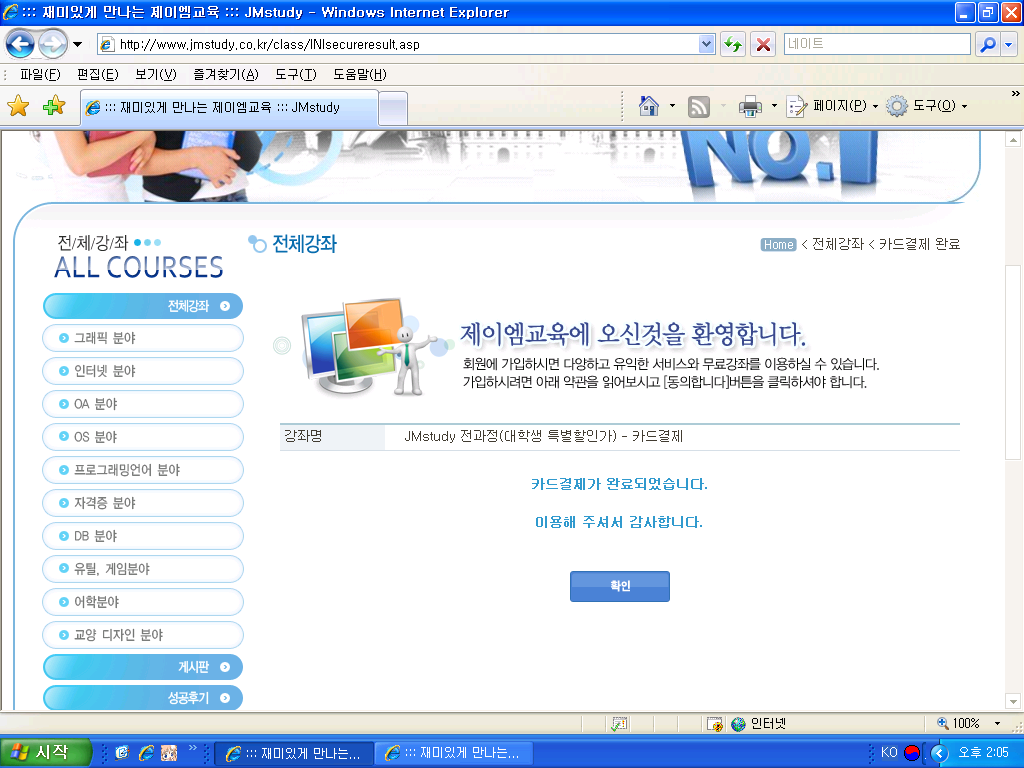Switch to first JMstudy taskbar window
This screenshot has width=1024, height=768.
(294, 754)
